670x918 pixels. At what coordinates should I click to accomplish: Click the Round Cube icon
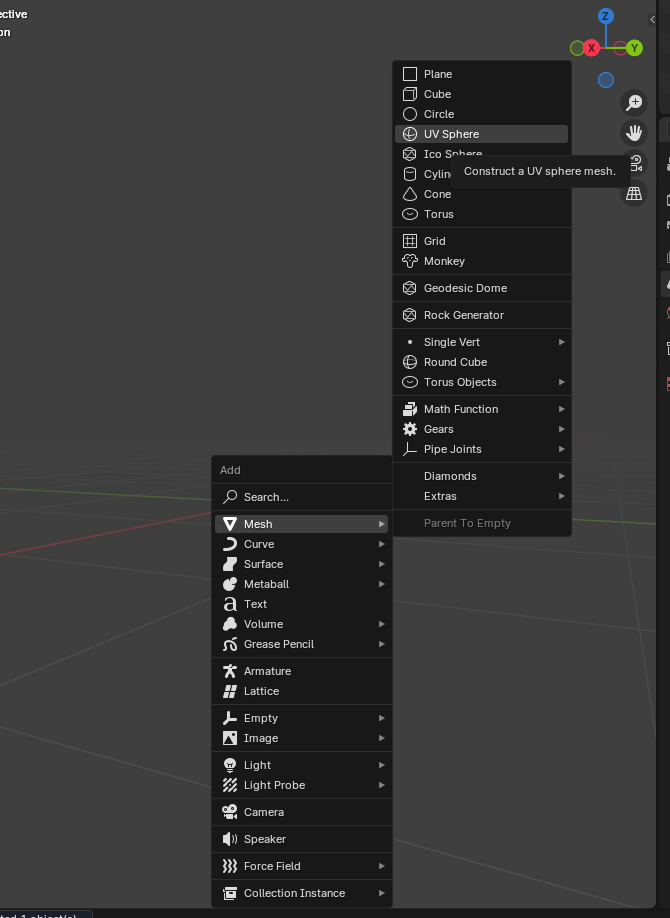[x=410, y=361]
